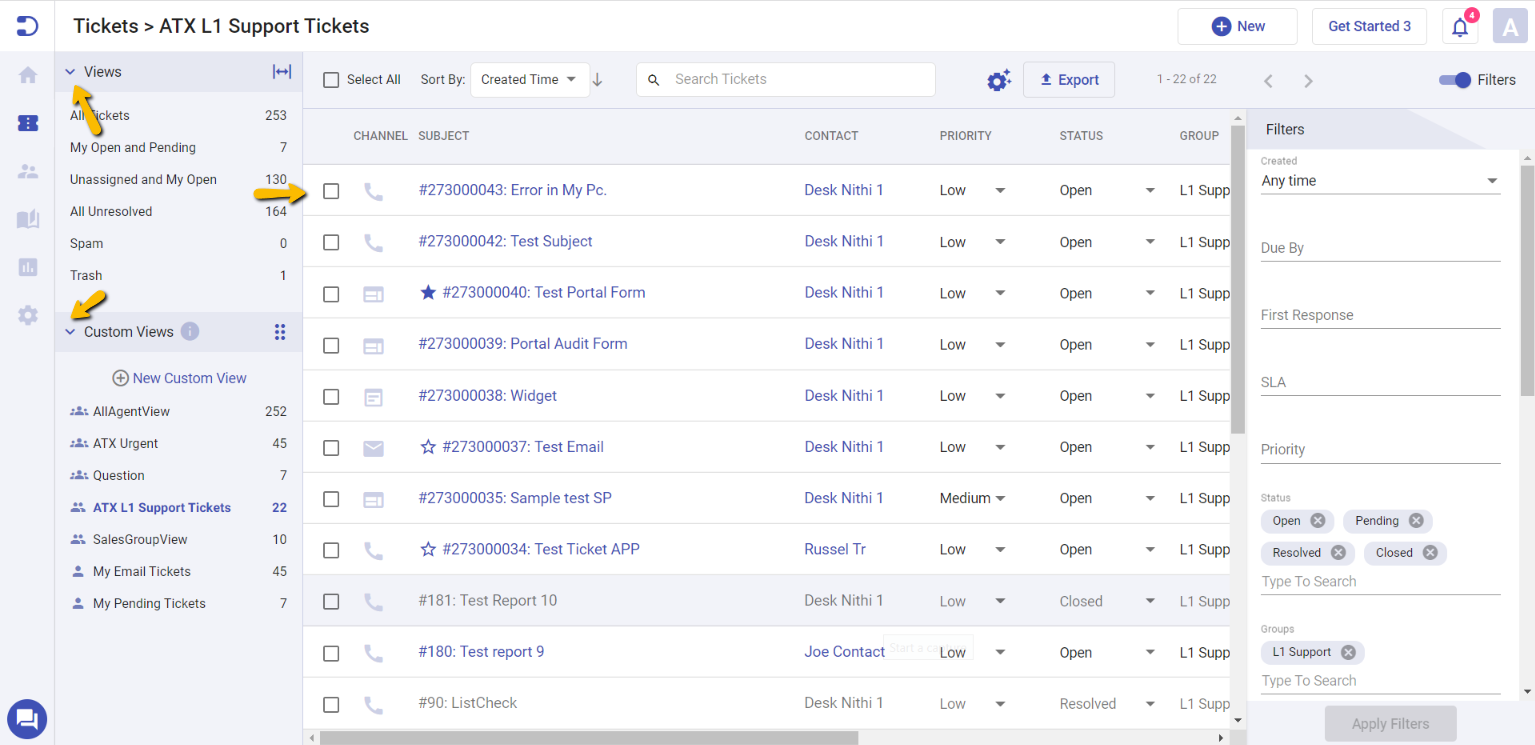The width and height of the screenshot is (1535, 745).
Task: Collapse the Views section in the sidebar
Action: [x=68, y=71]
